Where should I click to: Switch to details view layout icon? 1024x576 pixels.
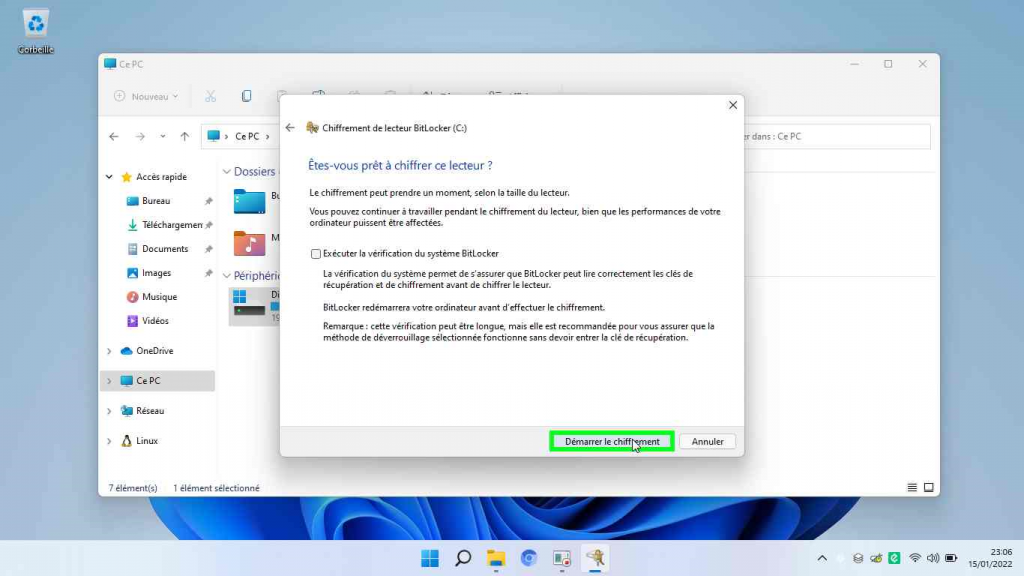[912, 488]
